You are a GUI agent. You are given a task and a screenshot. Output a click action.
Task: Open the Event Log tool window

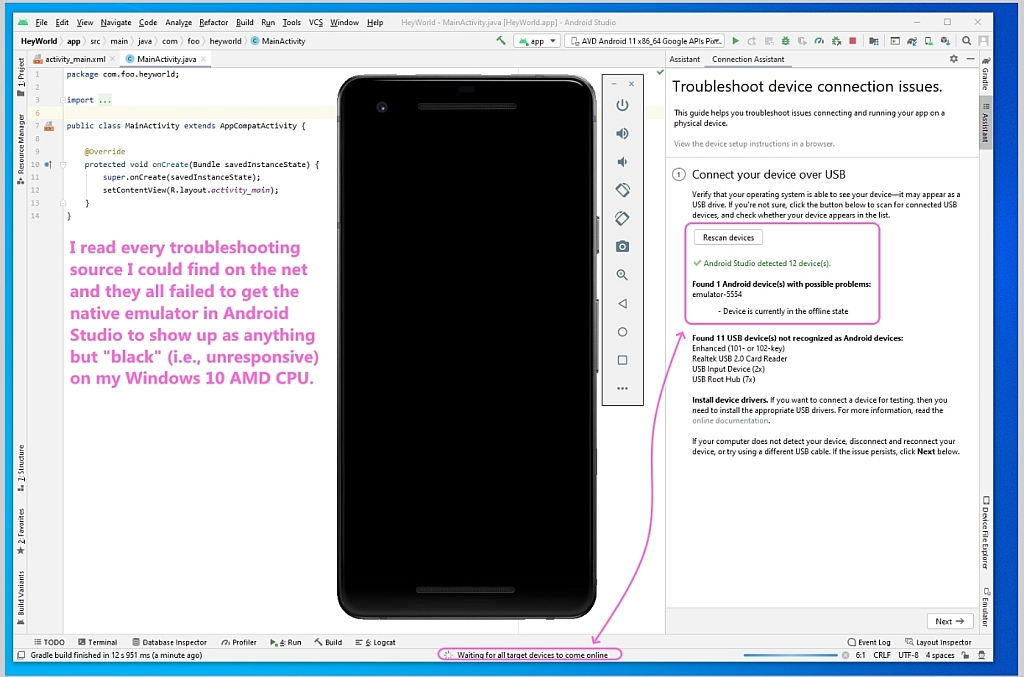pos(869,642)
